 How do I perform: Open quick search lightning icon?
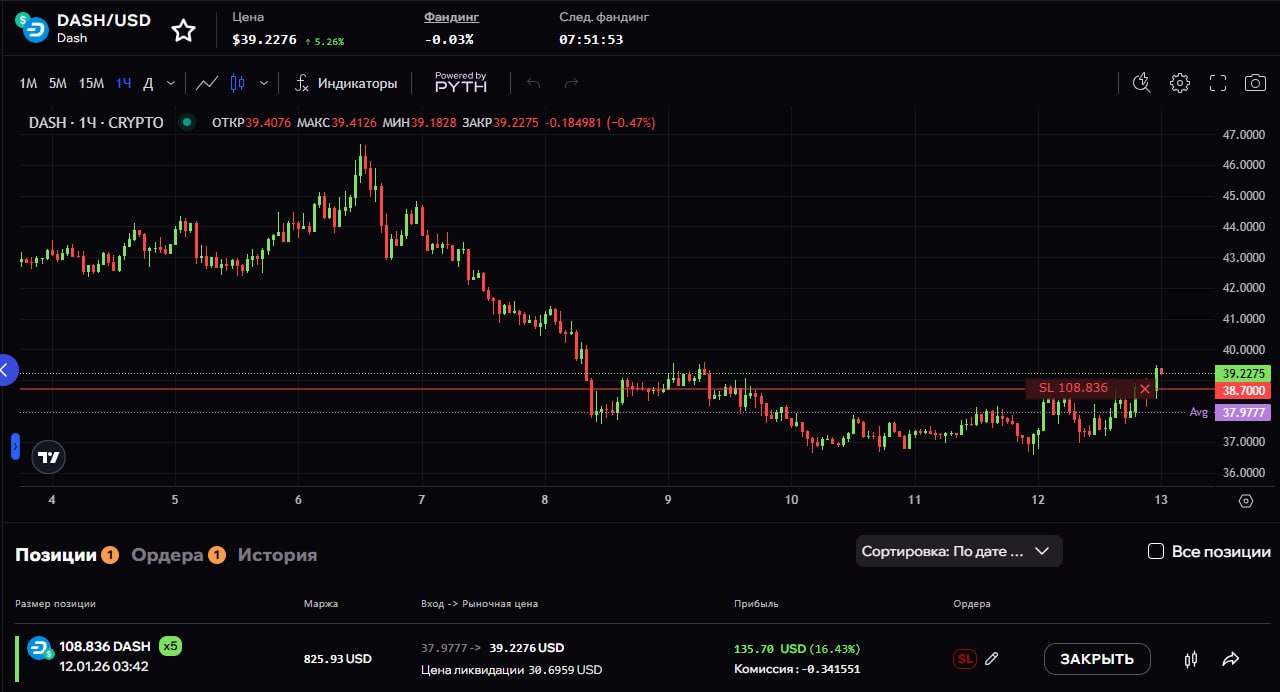tap(1141, 83)
